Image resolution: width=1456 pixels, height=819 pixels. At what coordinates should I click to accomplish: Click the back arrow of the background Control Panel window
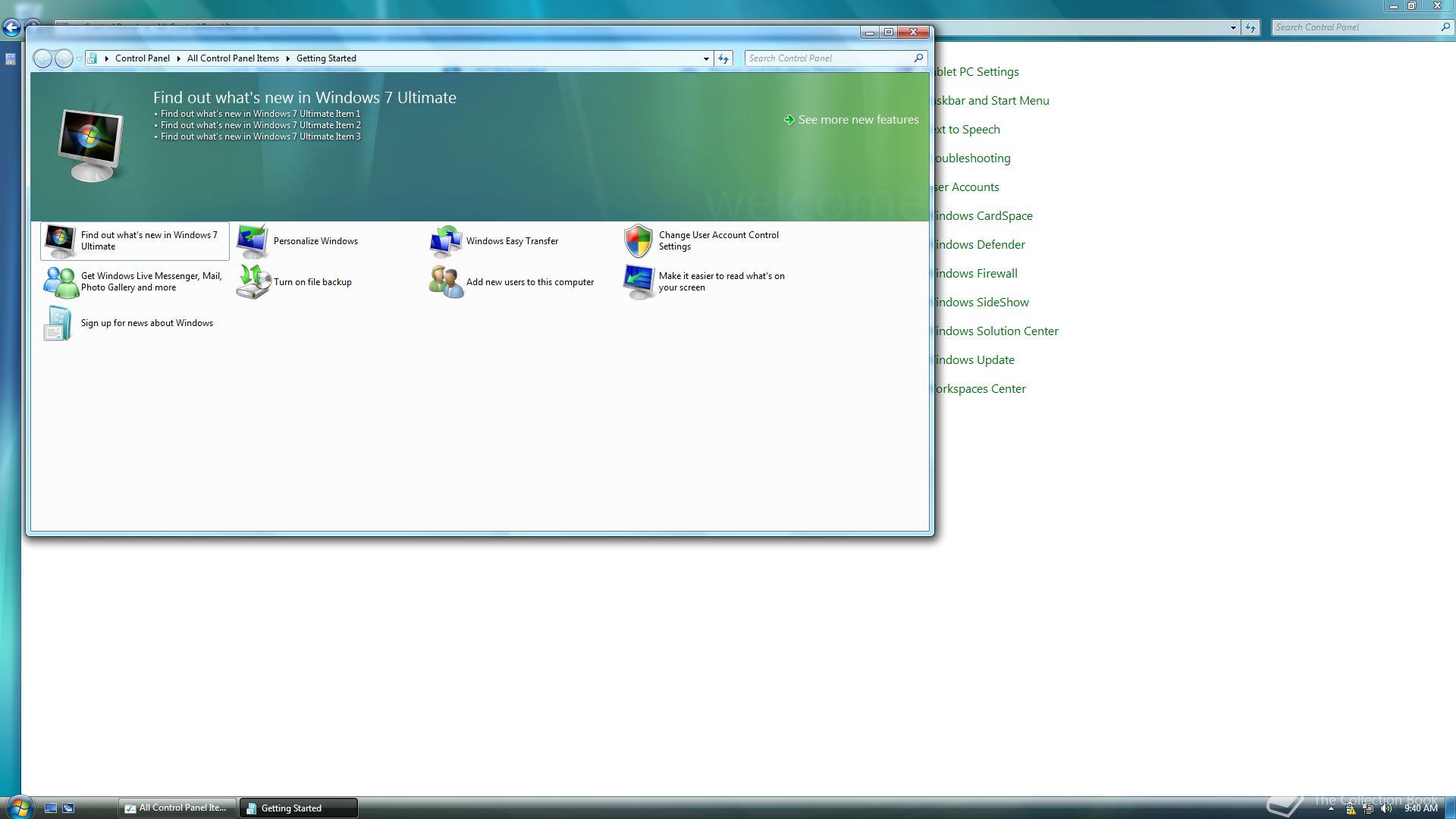tap(11, 28)
